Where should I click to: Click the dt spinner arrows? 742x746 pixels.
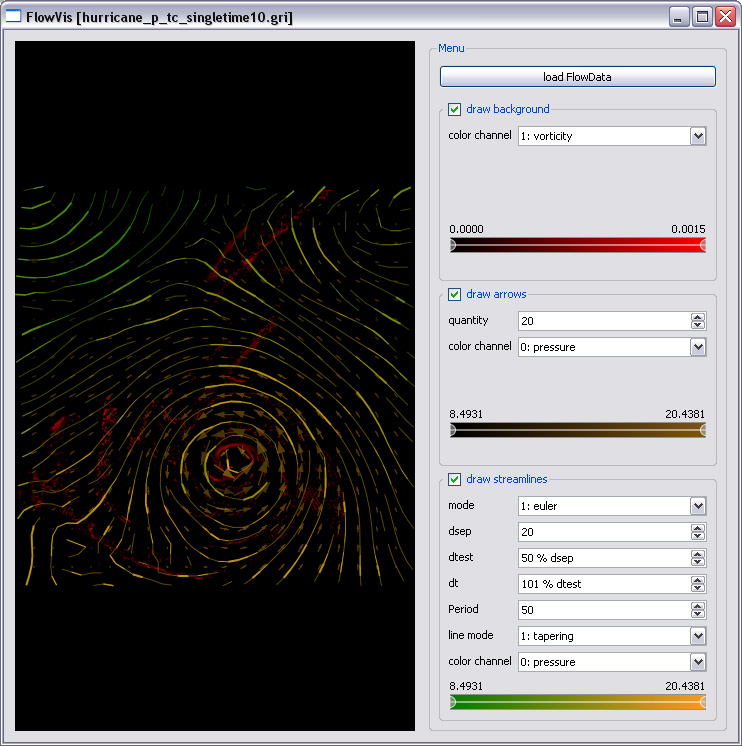click(x=698, y=584)
